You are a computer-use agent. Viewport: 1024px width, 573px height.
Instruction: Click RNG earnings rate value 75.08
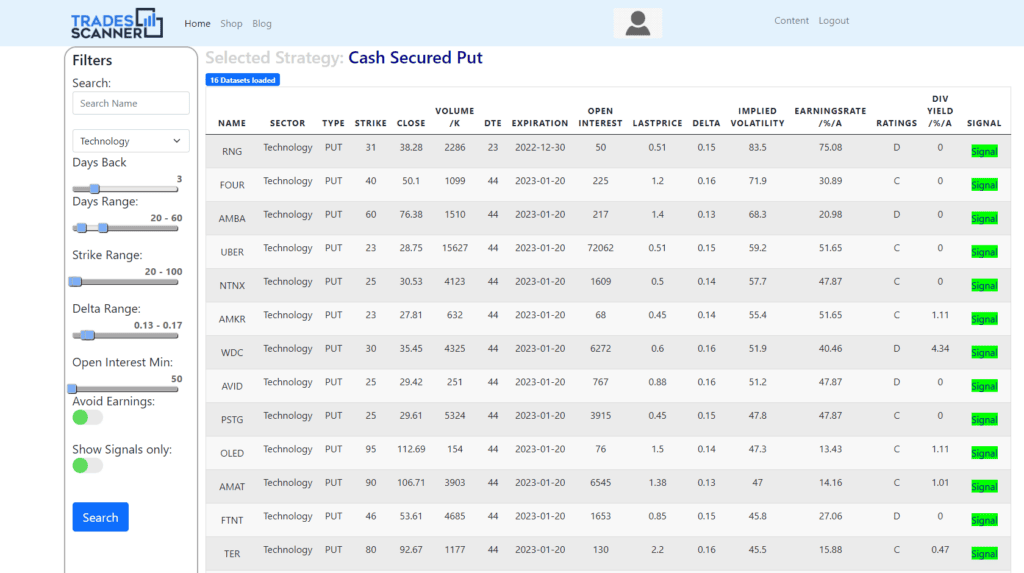click(x=830, y=148)
